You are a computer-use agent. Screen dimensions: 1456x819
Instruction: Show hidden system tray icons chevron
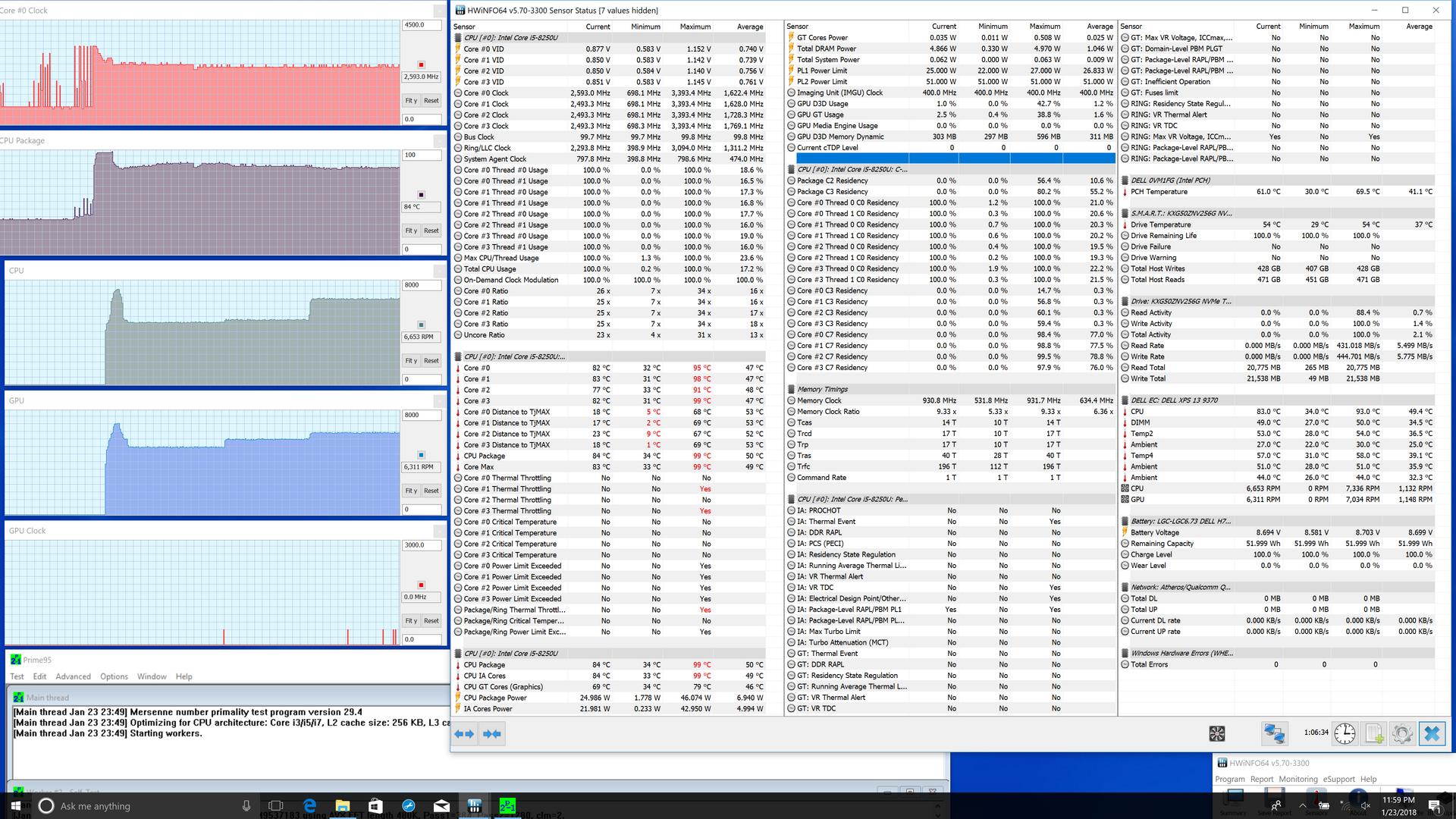coord(1302,805)
